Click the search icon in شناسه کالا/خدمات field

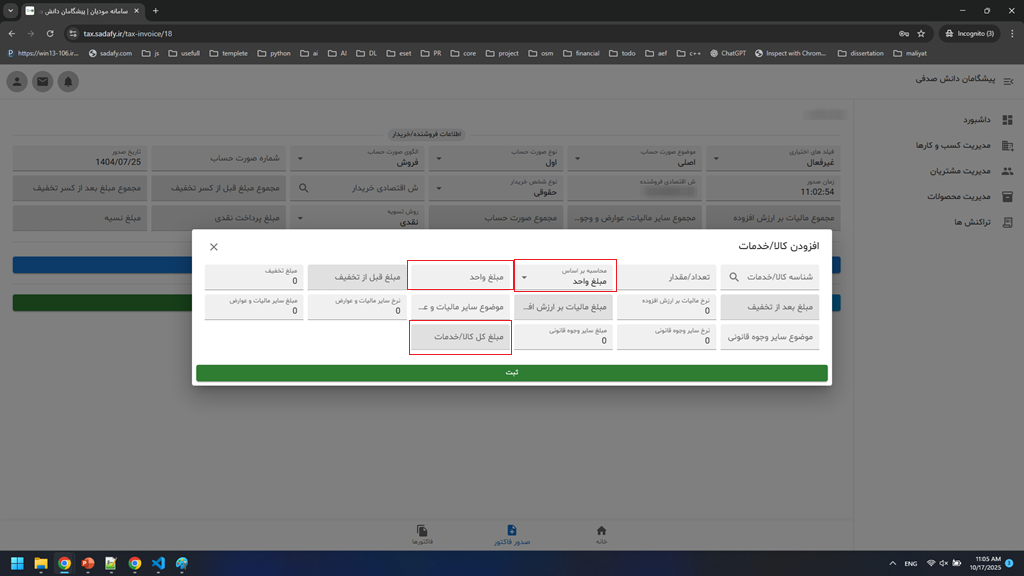point(735,277)
